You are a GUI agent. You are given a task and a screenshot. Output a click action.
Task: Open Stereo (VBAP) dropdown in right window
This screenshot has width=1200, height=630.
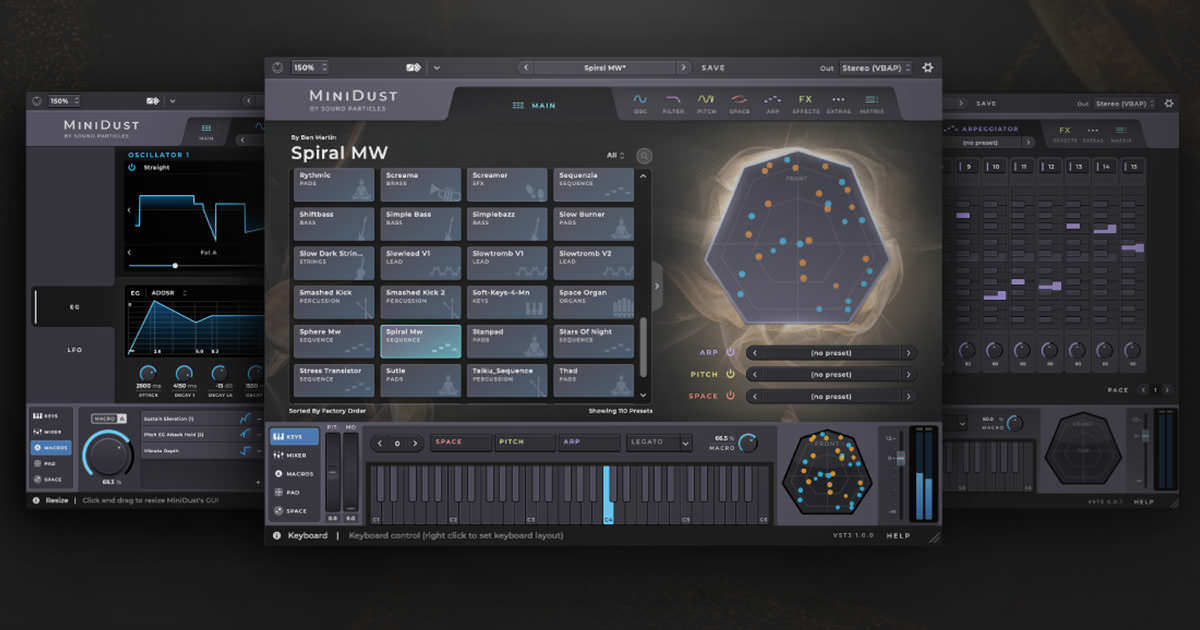click(x=1124, y=103)
